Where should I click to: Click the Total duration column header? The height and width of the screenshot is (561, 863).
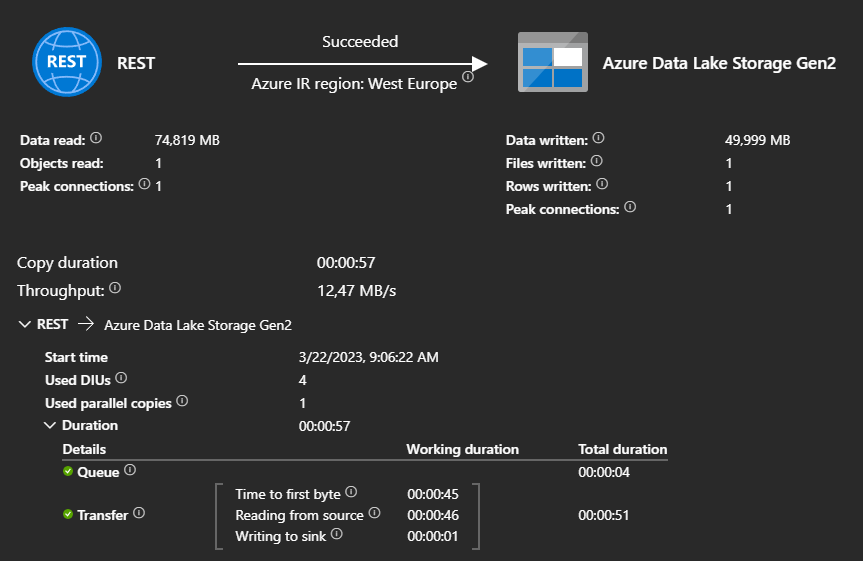[x=622, y=449]
